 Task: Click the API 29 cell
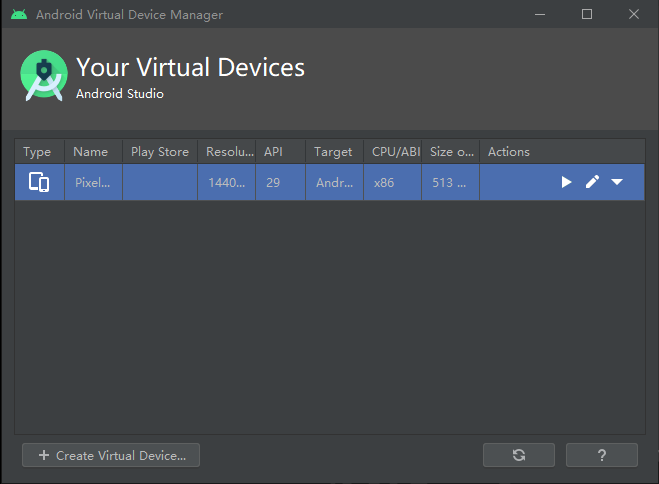tap(281, 182)
